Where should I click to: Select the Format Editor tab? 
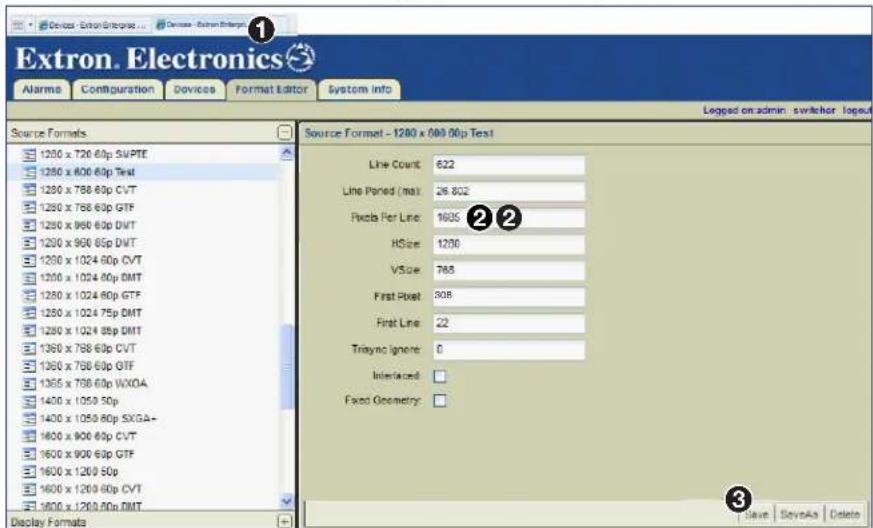click(271, 90)
